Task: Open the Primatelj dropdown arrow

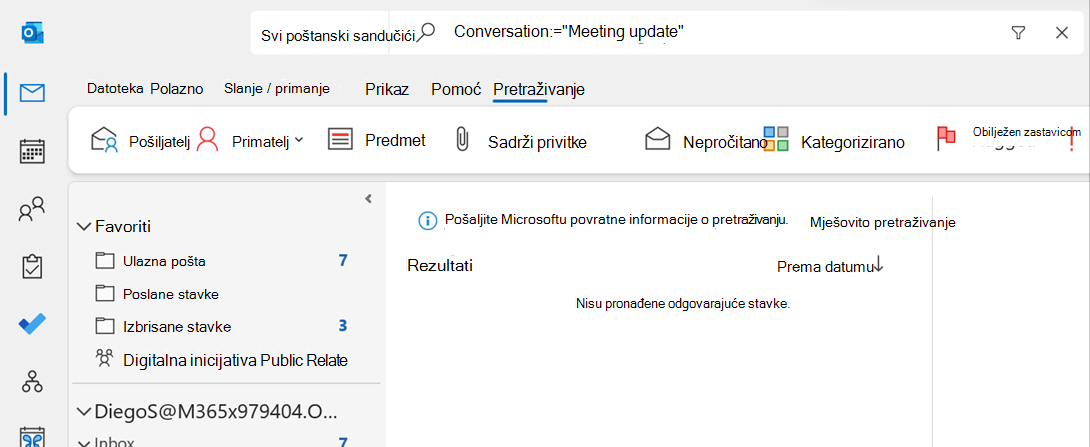Action: tap(299, 140)
